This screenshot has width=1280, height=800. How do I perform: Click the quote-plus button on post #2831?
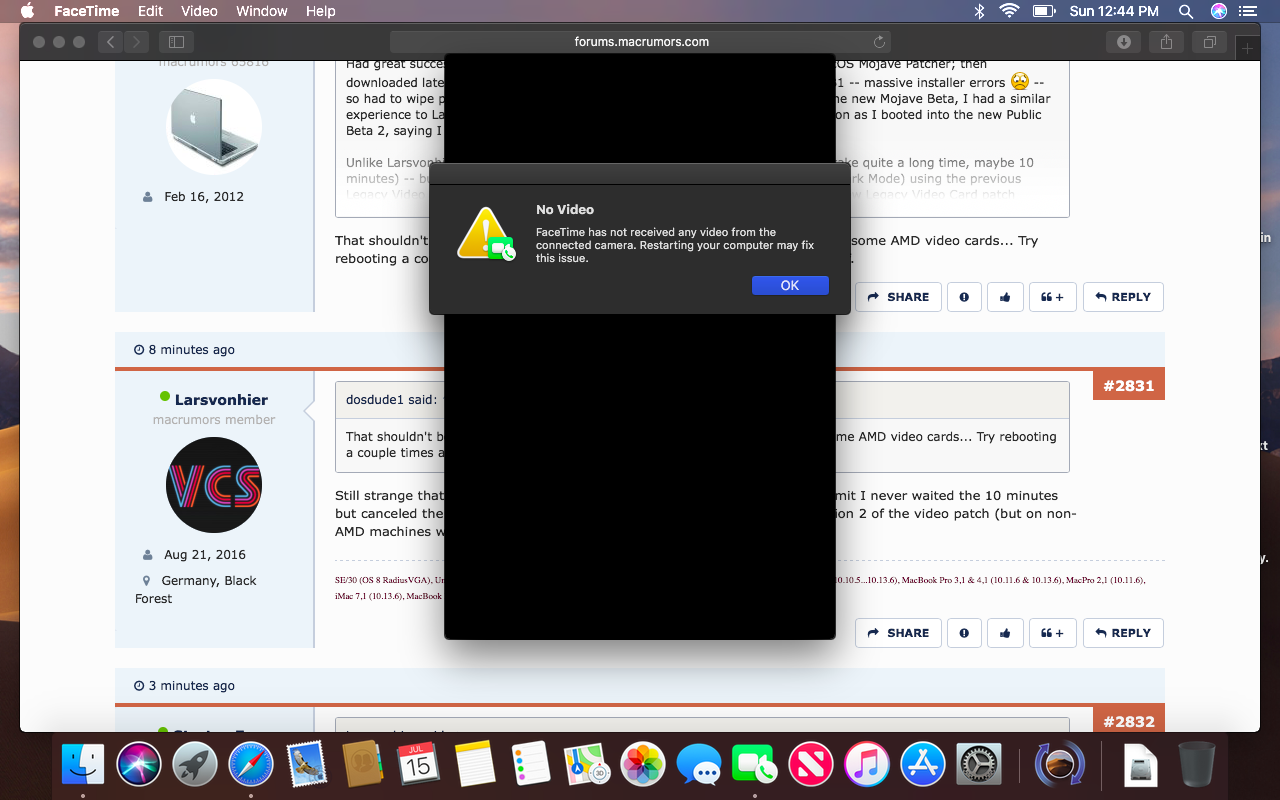pyautogui.click(x=1053, y=633)
